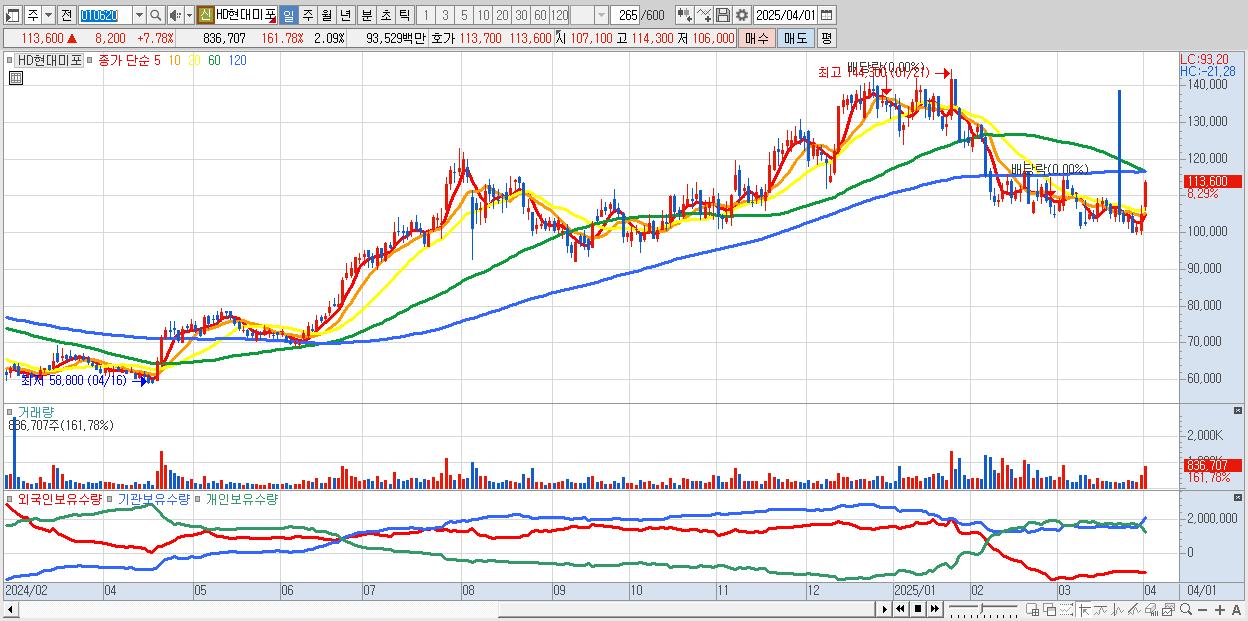Click the 265 bar count field
This screenshot has height=621, width=1248.
pyautogui.click(x=627, y=15)
